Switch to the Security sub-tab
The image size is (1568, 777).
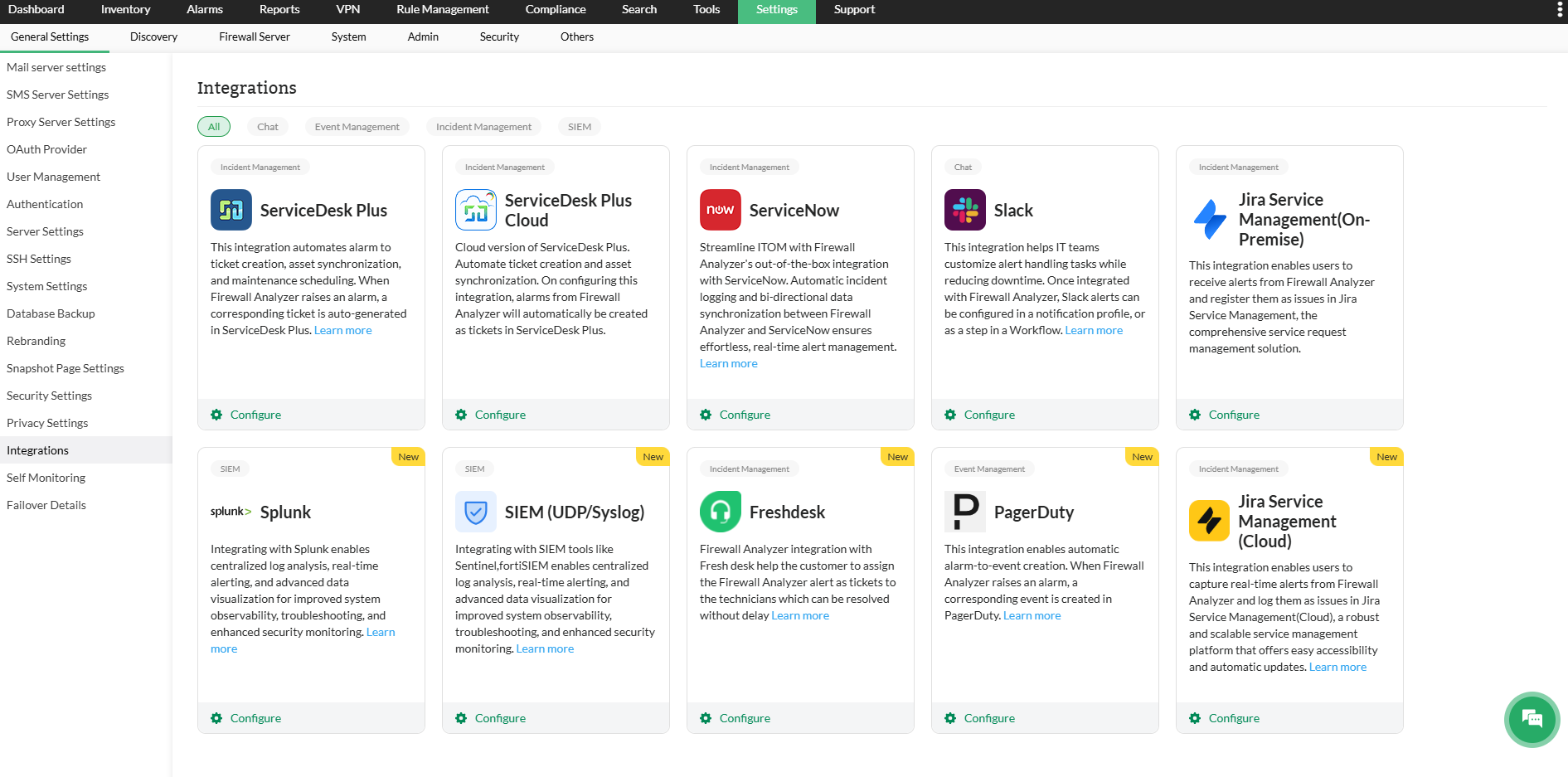point(499,37)
